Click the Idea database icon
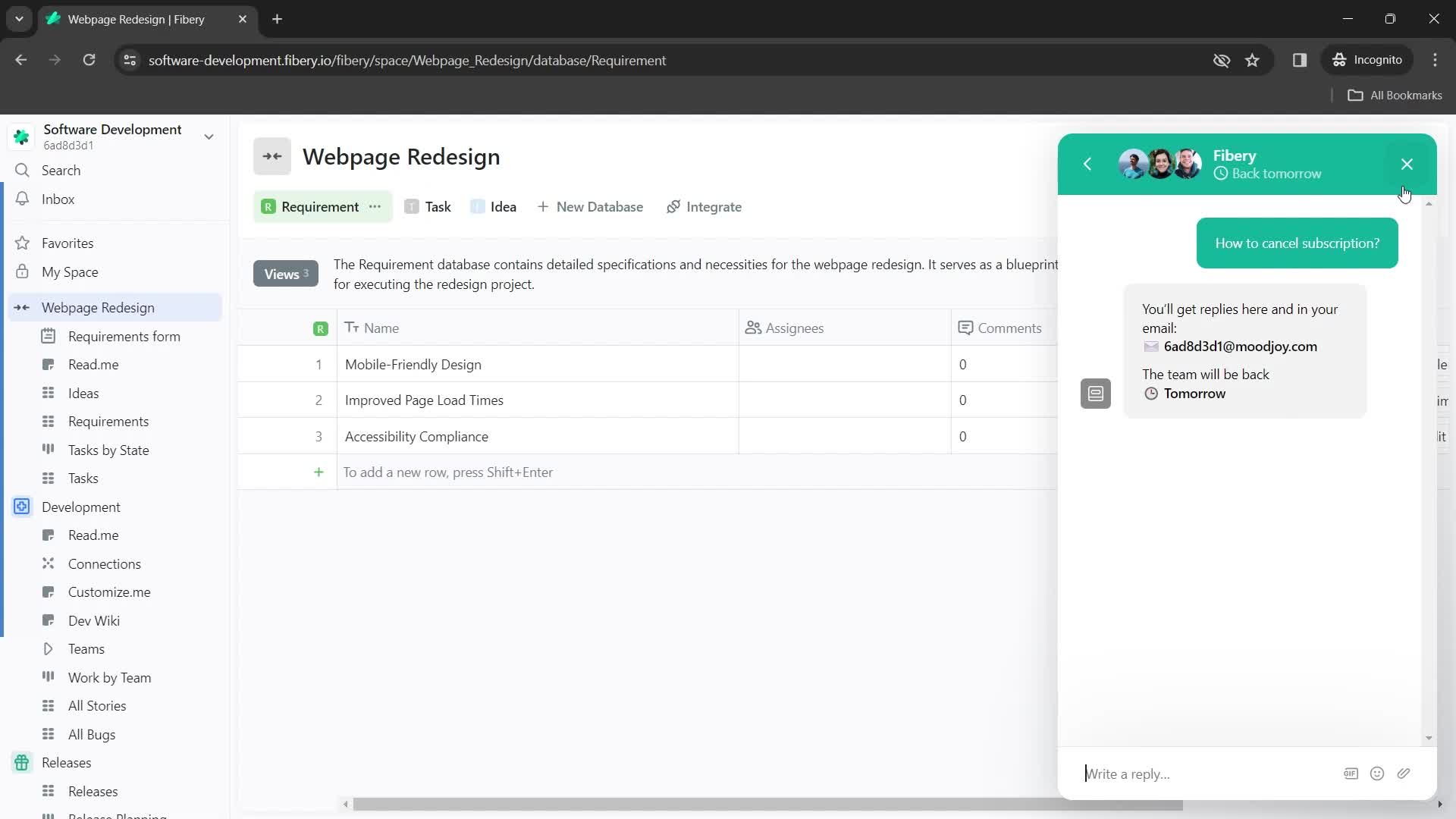1456x819 pixels. click(x=477, y=206)
